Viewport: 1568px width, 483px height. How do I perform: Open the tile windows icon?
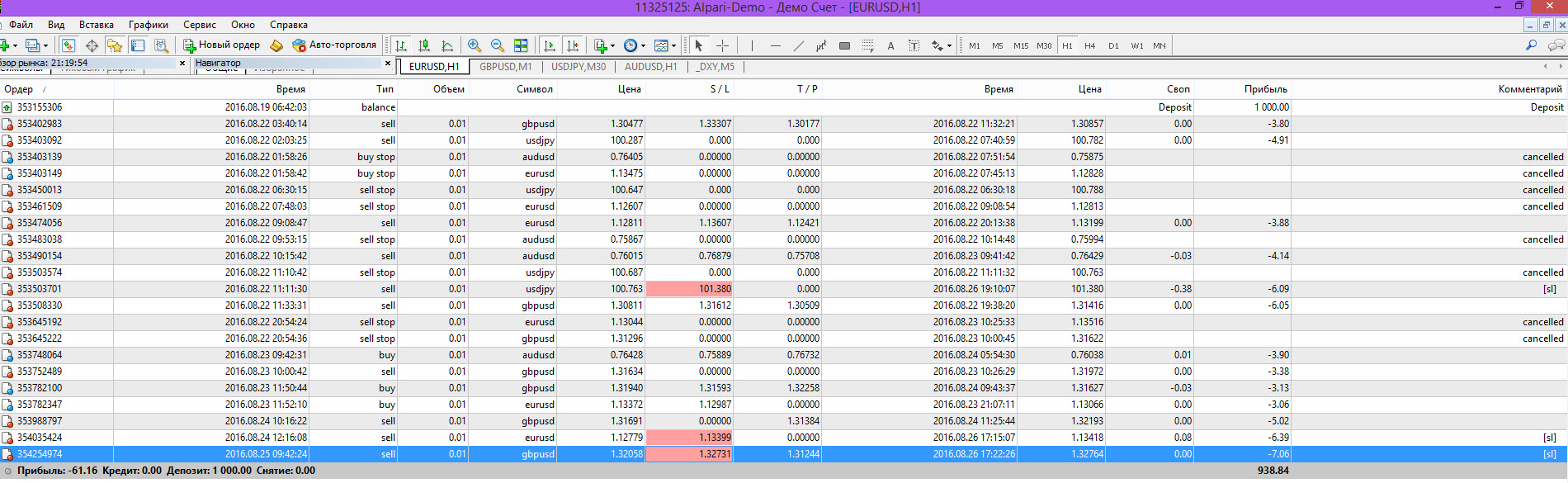coord(521,45)
